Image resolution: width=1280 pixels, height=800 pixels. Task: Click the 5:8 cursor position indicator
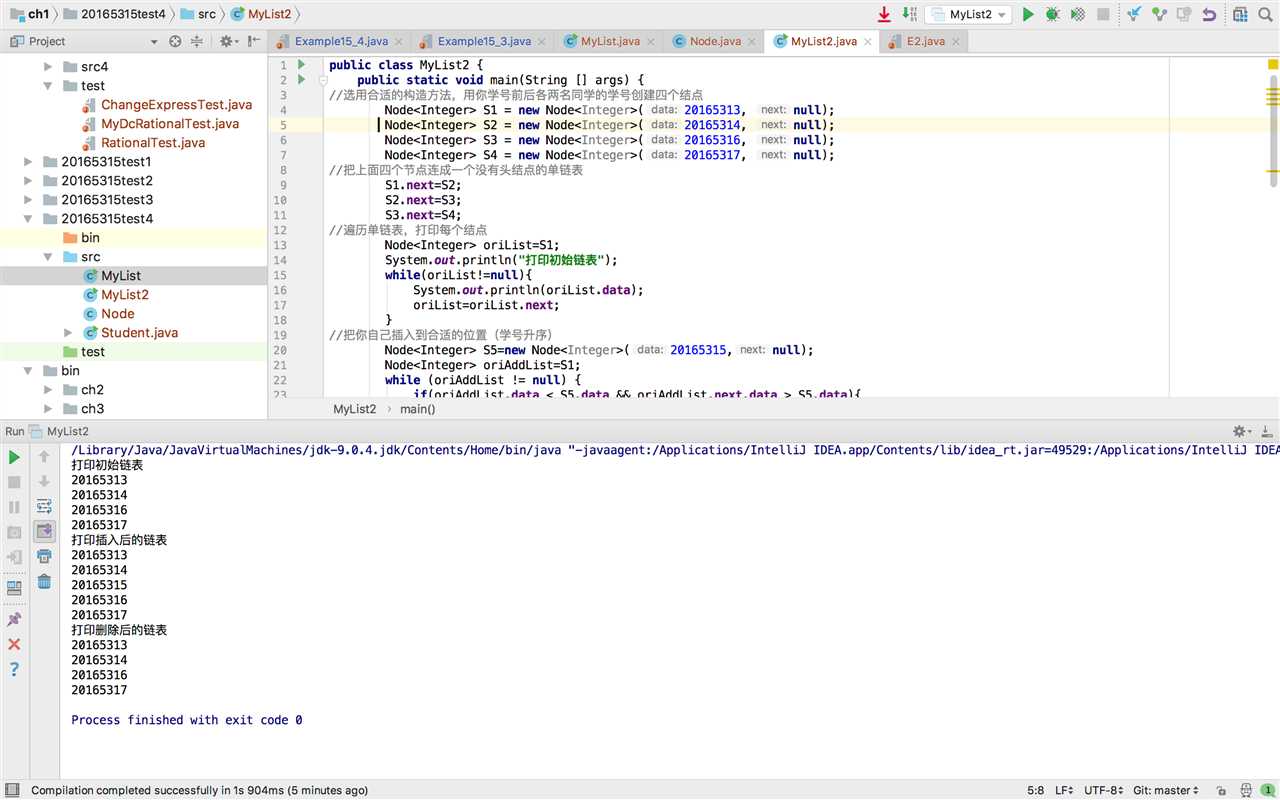1035,790
